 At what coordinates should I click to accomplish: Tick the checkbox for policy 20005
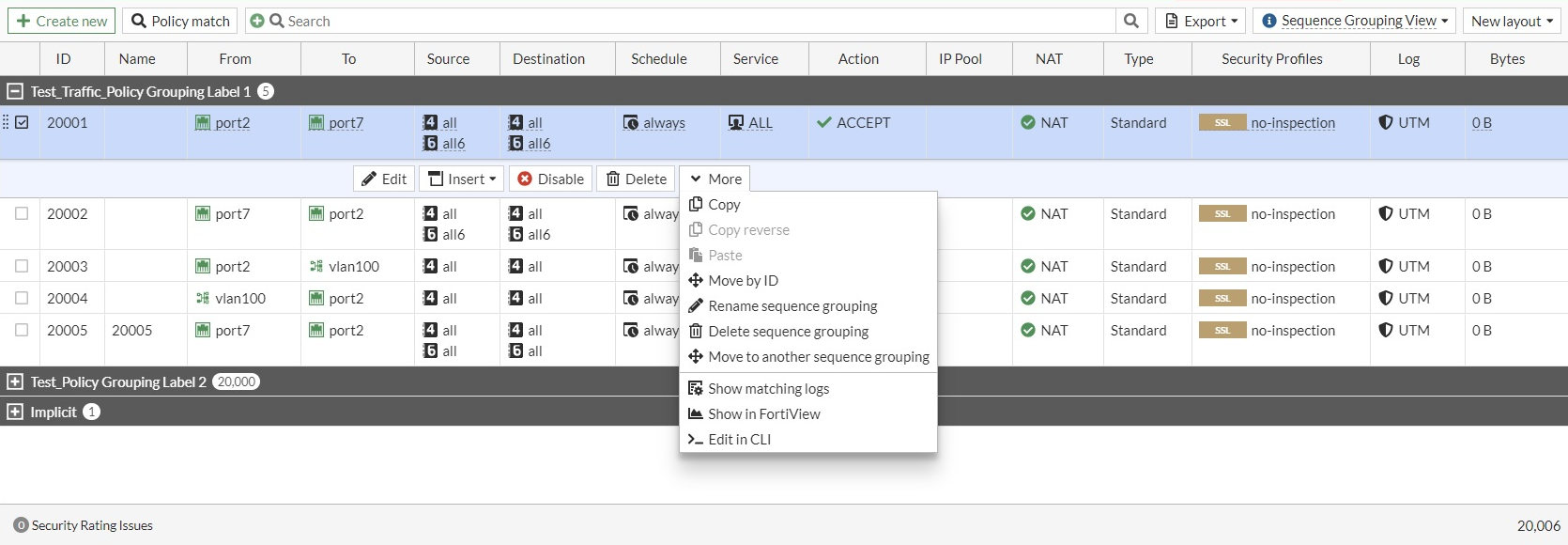coord(22,330)
